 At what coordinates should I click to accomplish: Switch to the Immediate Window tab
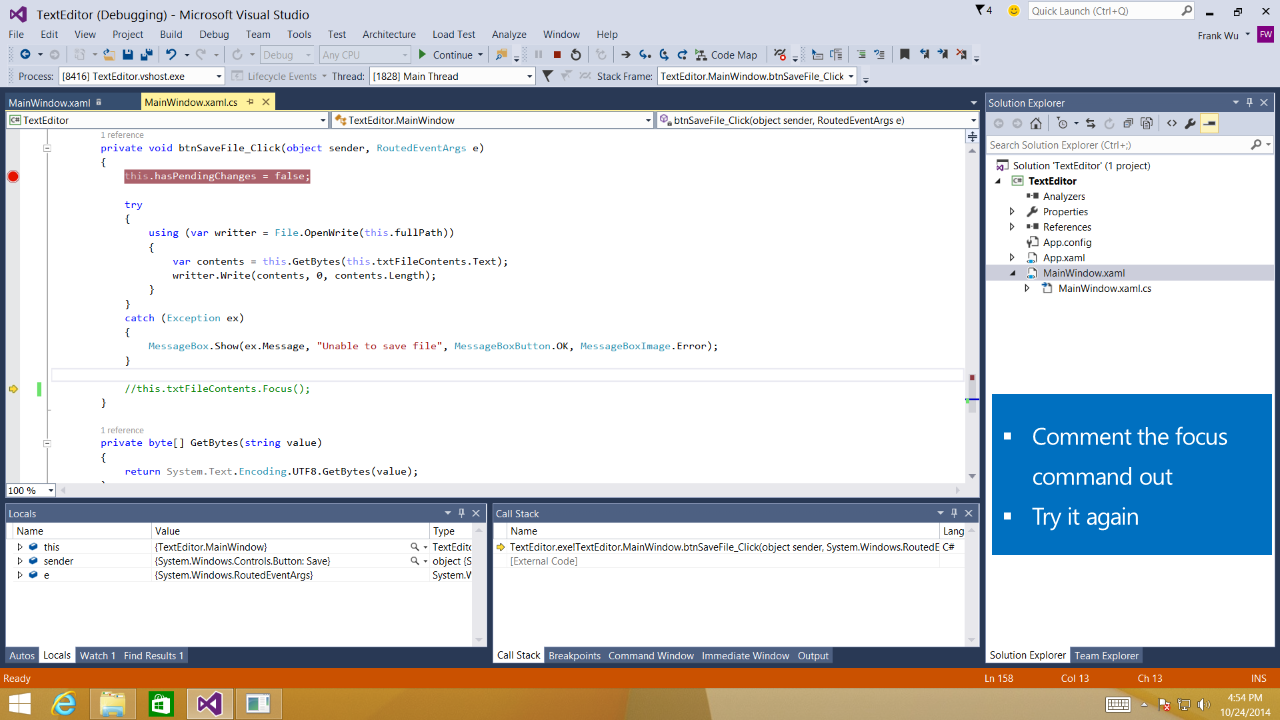coord(745,656)
